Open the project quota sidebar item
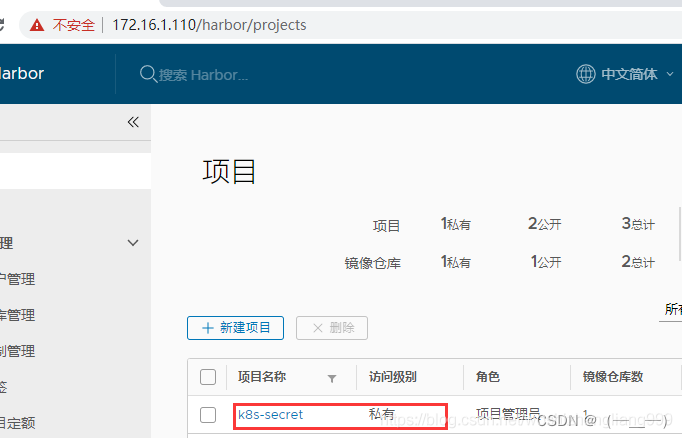Image resolution: width=682 pixels, height=438 pixels. point(17,423)
